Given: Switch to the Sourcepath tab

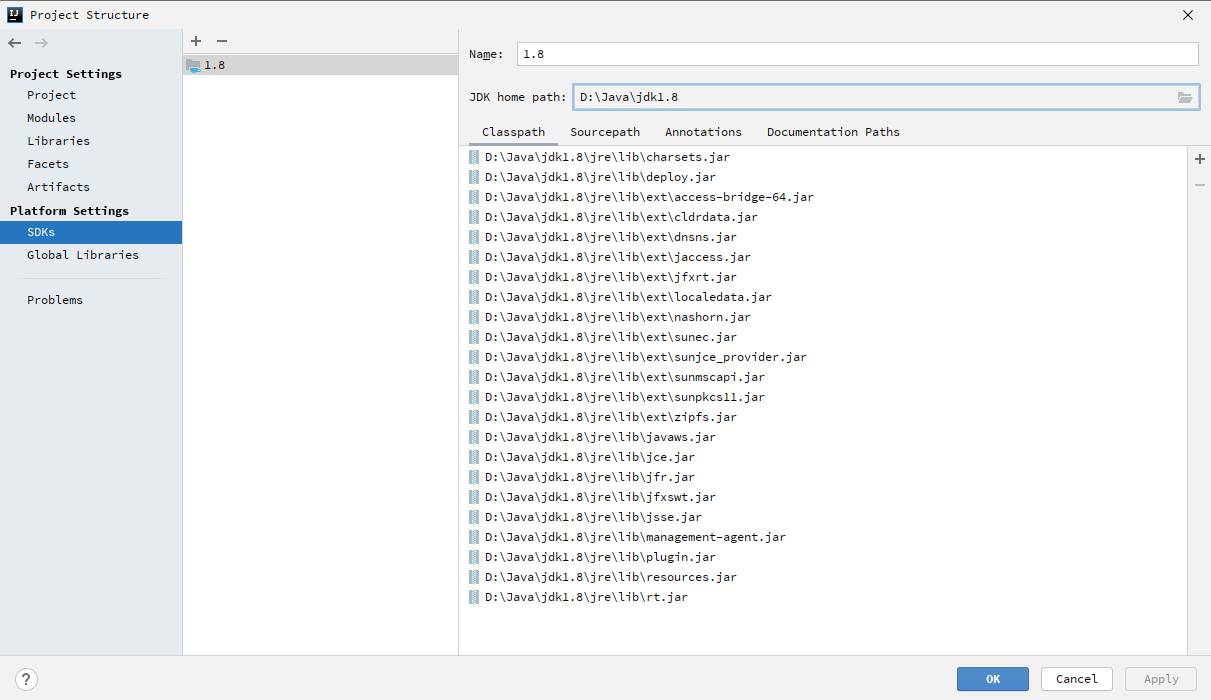Looking at the screenshot, I should click(x=605, y=132).
